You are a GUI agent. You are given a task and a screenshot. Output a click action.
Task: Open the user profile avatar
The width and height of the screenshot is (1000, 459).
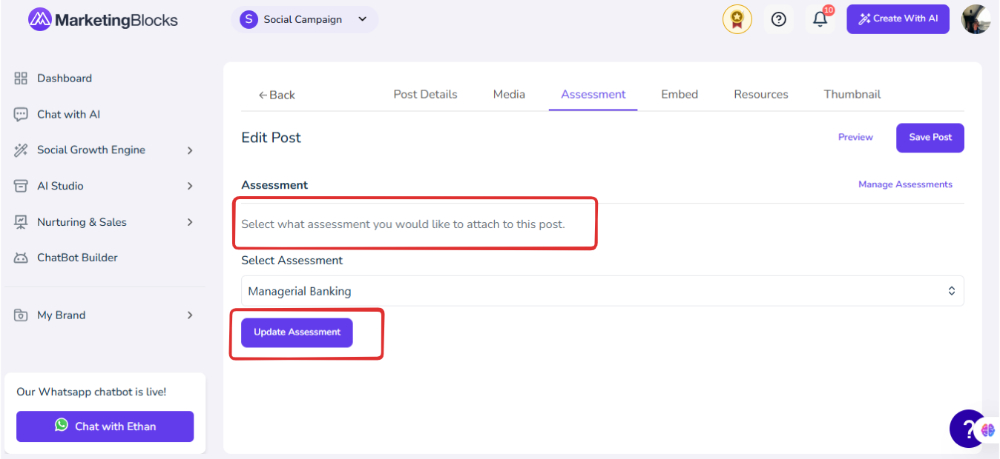coord(976,19)
